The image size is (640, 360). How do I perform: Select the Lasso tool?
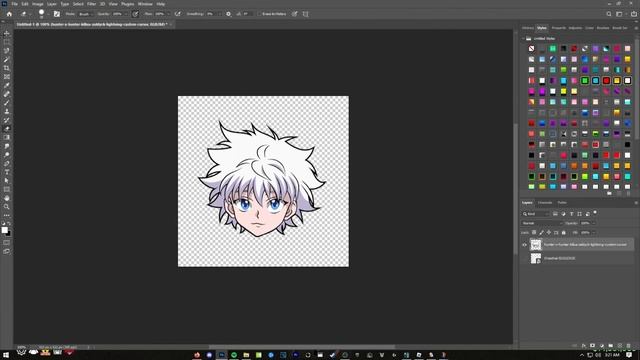click(x=7, y=51)
